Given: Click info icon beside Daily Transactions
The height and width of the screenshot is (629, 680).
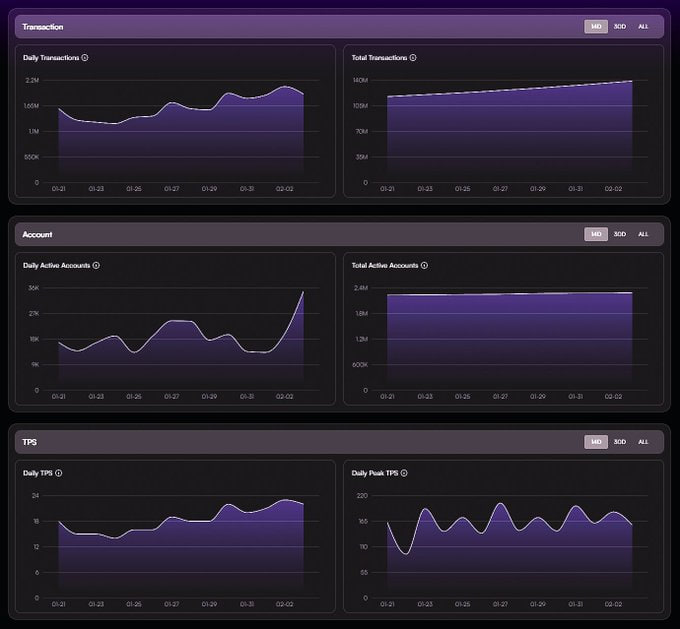Looking at the screenshot, I should [x=85, y=58].
